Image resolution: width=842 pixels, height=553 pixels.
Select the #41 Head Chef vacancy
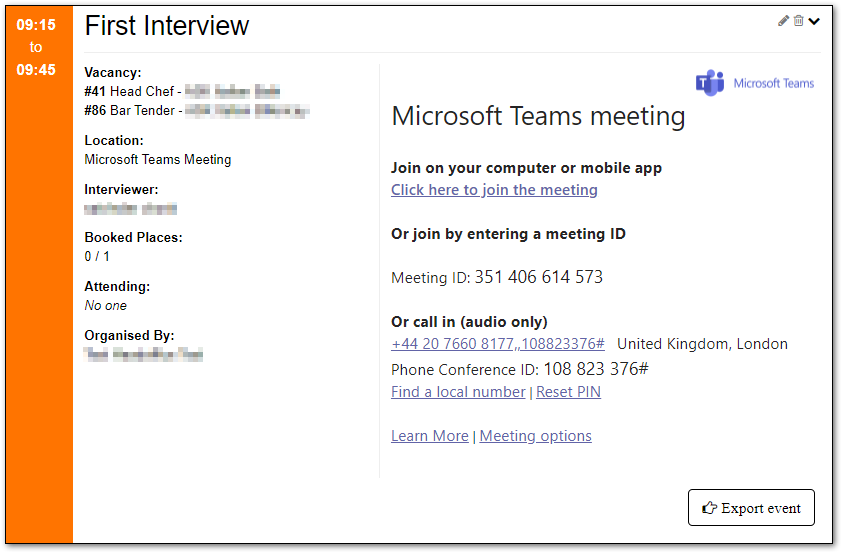[x=132, y=91]
